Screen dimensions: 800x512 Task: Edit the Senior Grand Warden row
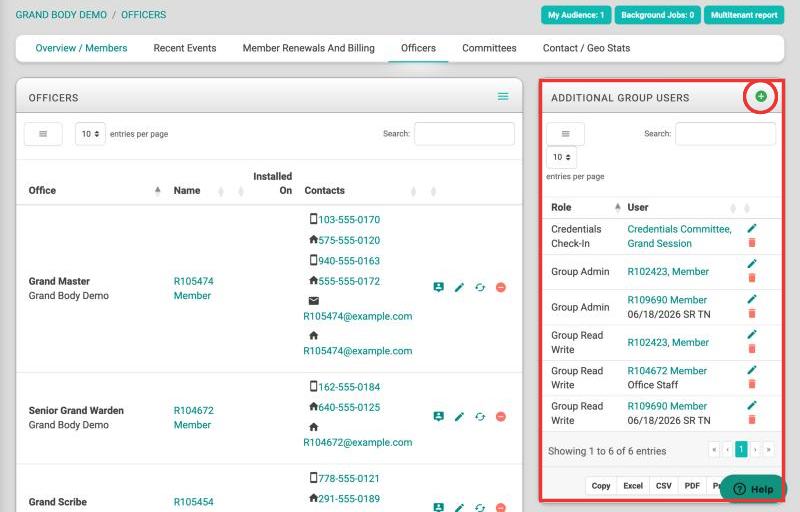coord(459,417)
